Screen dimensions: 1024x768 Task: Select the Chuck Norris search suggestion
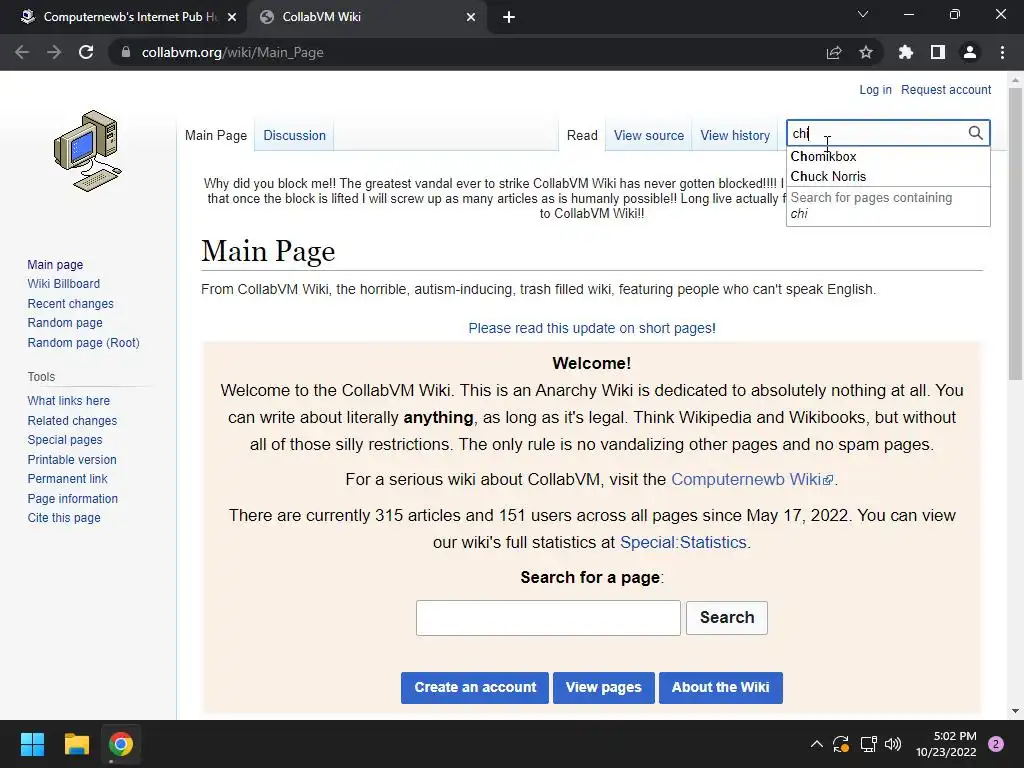(x=888, y=176)
